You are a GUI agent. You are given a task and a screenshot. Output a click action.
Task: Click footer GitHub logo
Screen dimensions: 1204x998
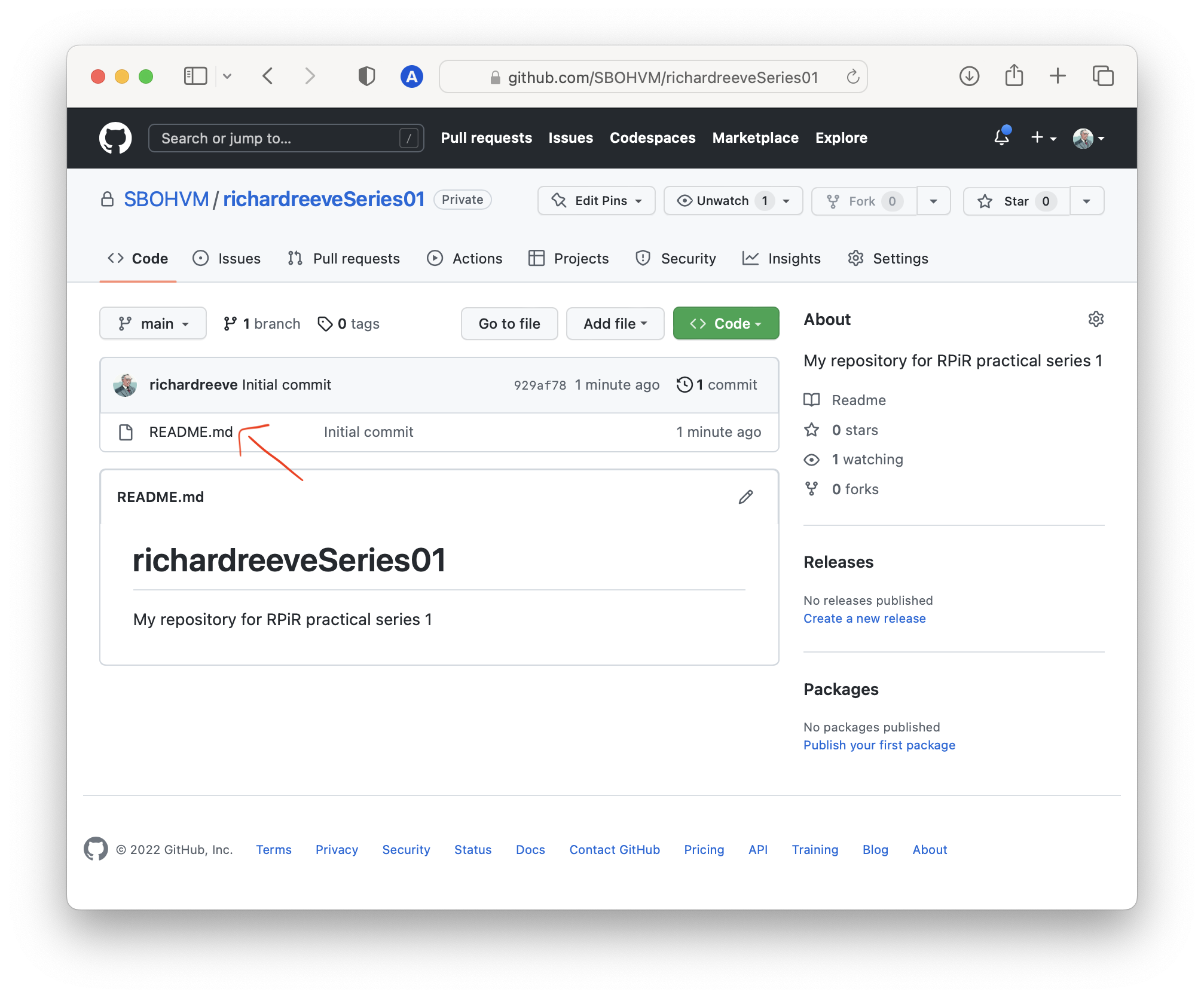pyautogui.click(x=96, y=849)
